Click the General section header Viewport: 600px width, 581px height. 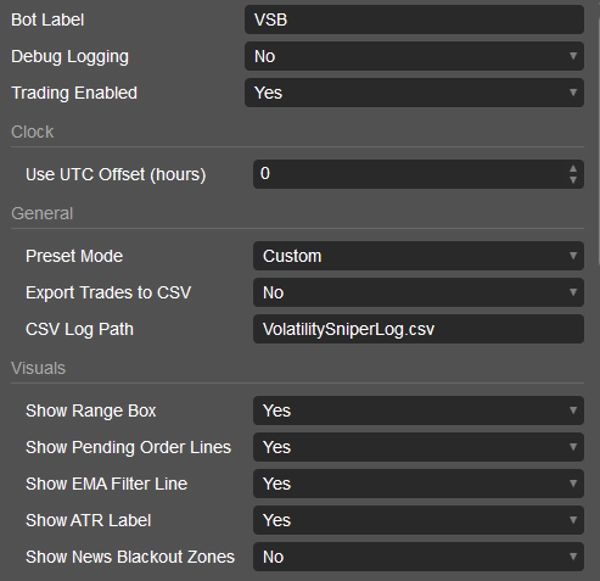[42, 213]
